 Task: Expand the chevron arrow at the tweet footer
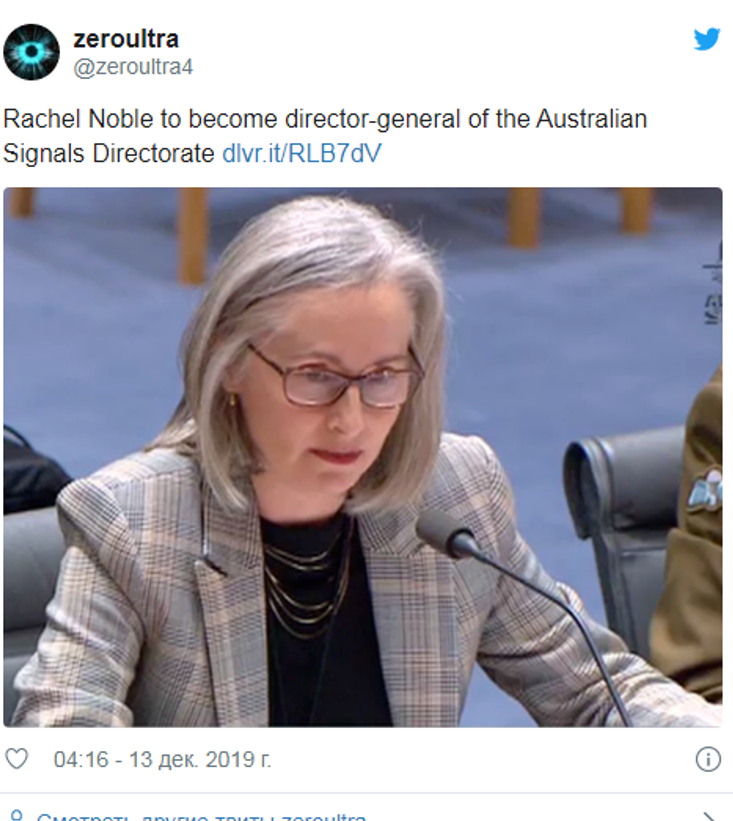709,817
